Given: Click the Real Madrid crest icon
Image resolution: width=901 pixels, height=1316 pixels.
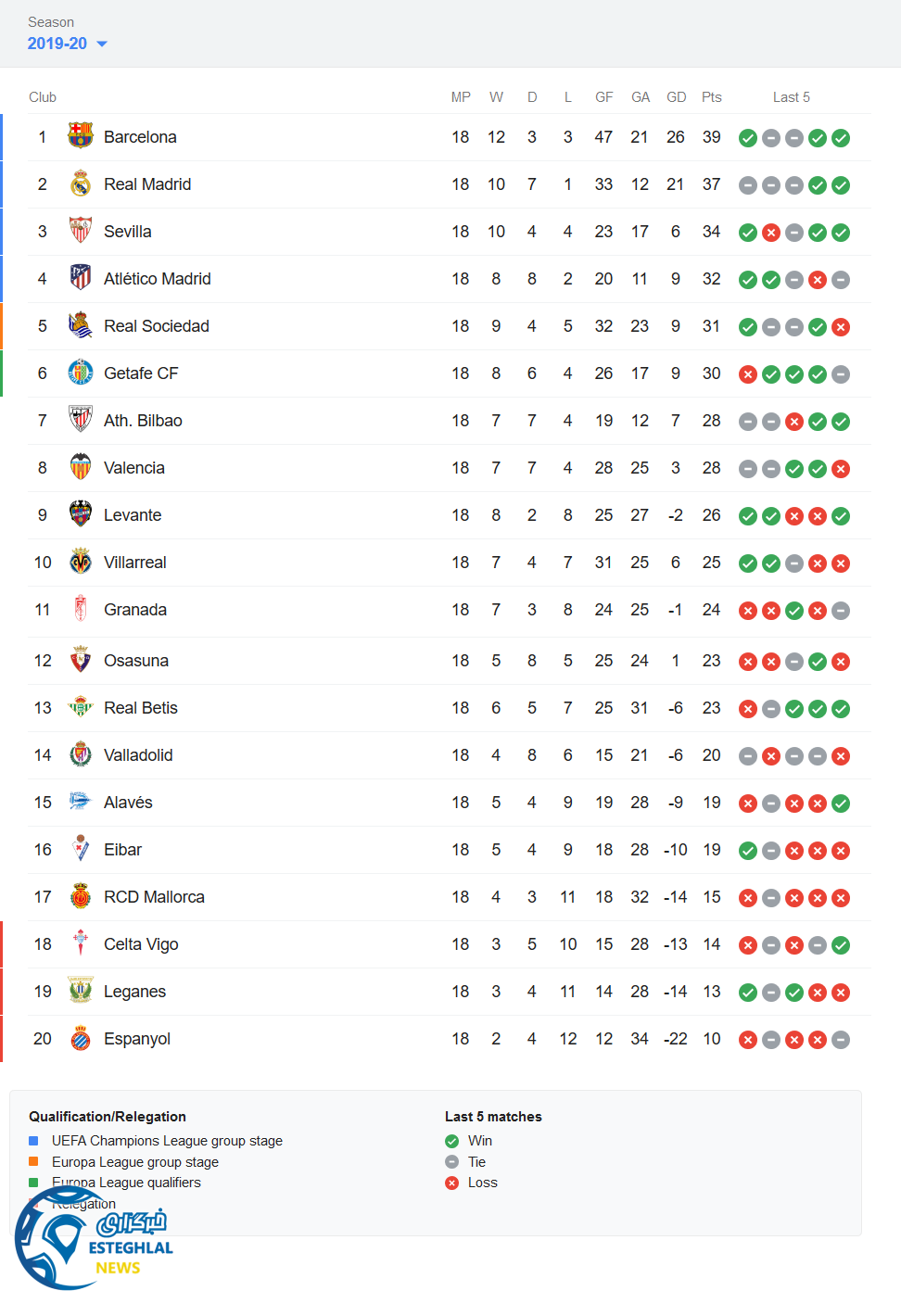Looking at the screenshot, I should click(81, 183).
